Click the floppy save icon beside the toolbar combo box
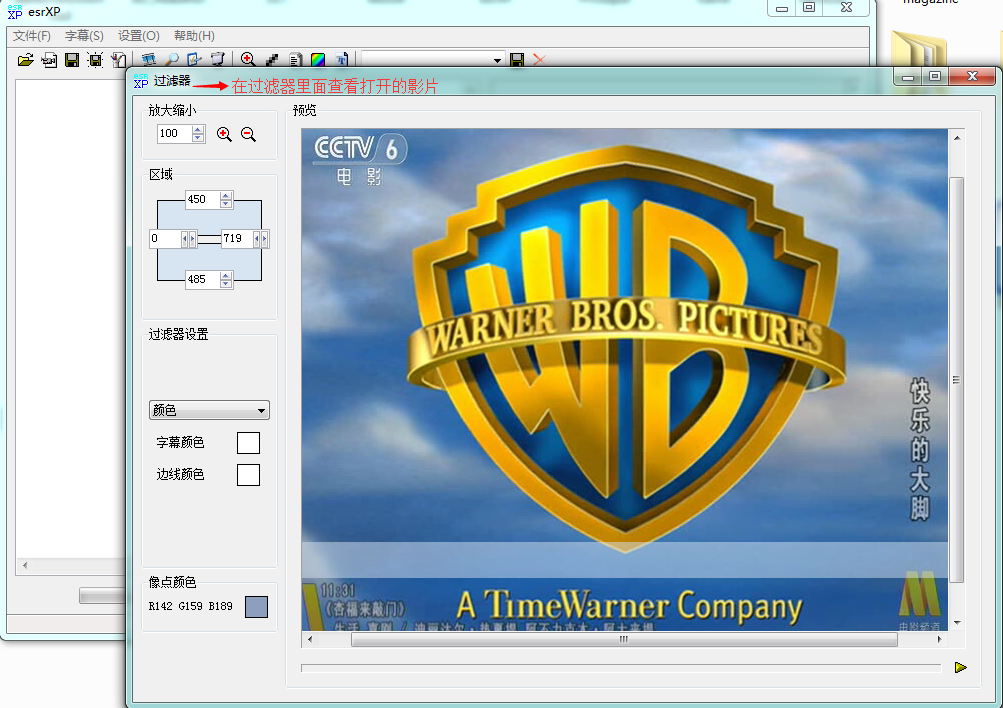 517,60
